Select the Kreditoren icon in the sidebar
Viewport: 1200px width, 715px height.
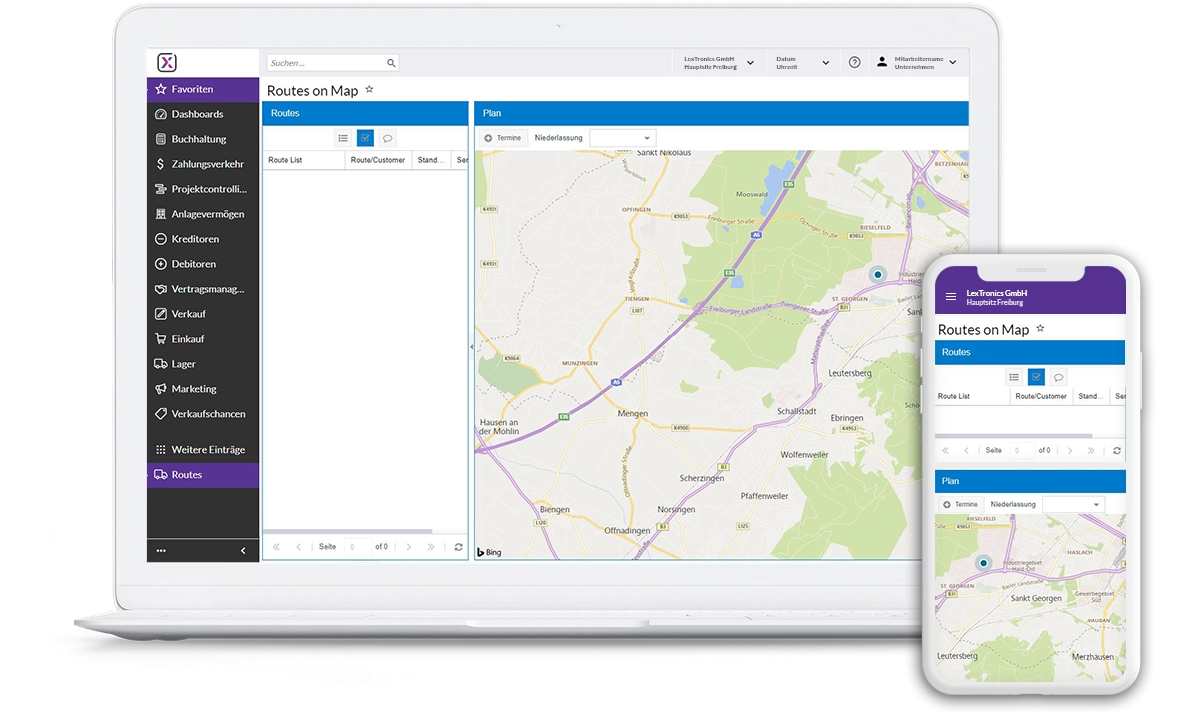(x=161, y=238)
